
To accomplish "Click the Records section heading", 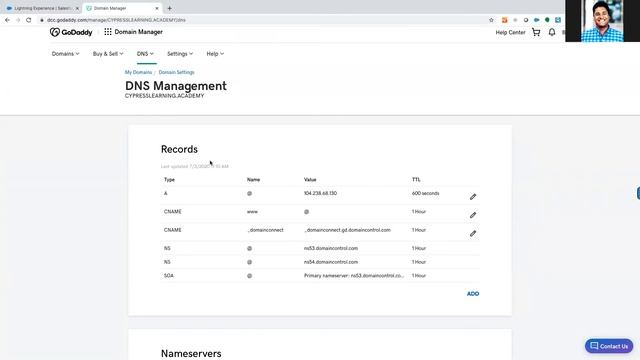I will [179, 149].
